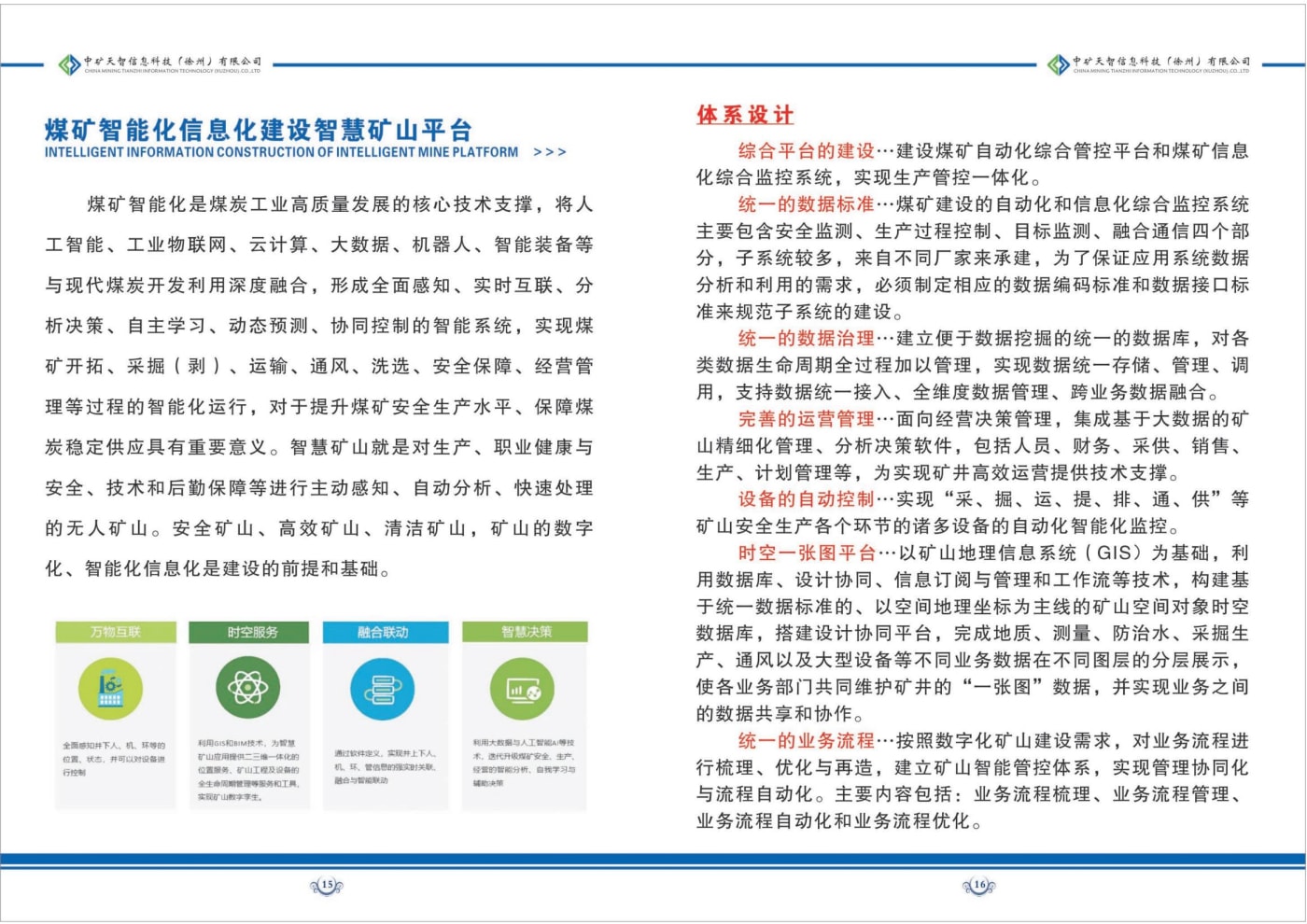Click the red 综合平台的建设 text
The width and height of the screenshot is (1307, 924).
tap(806, 151)
